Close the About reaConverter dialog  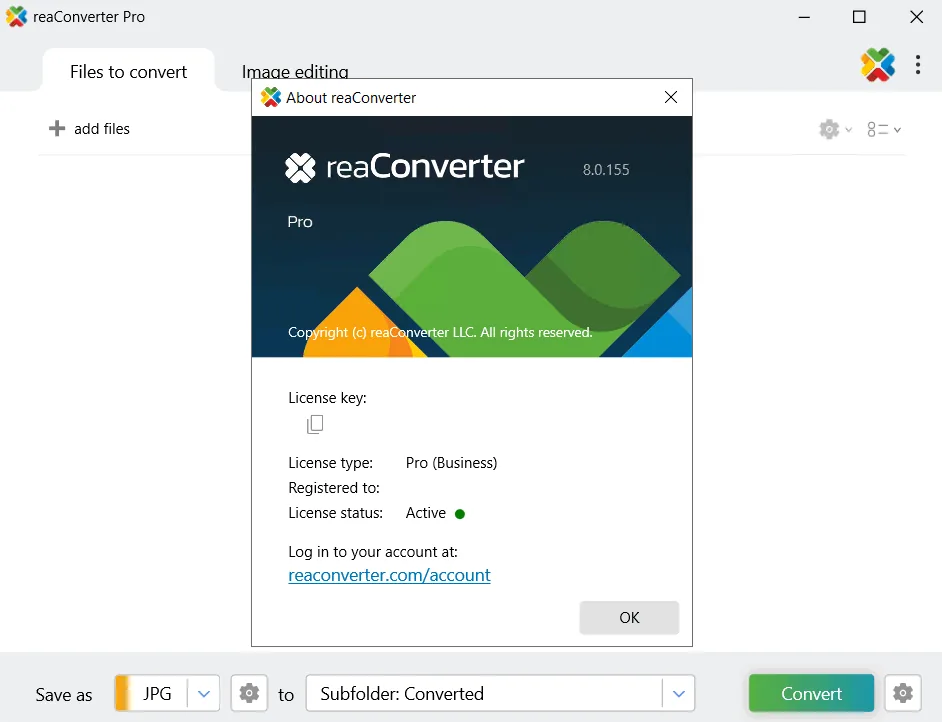pyautogui.click(x=670, y=97)
